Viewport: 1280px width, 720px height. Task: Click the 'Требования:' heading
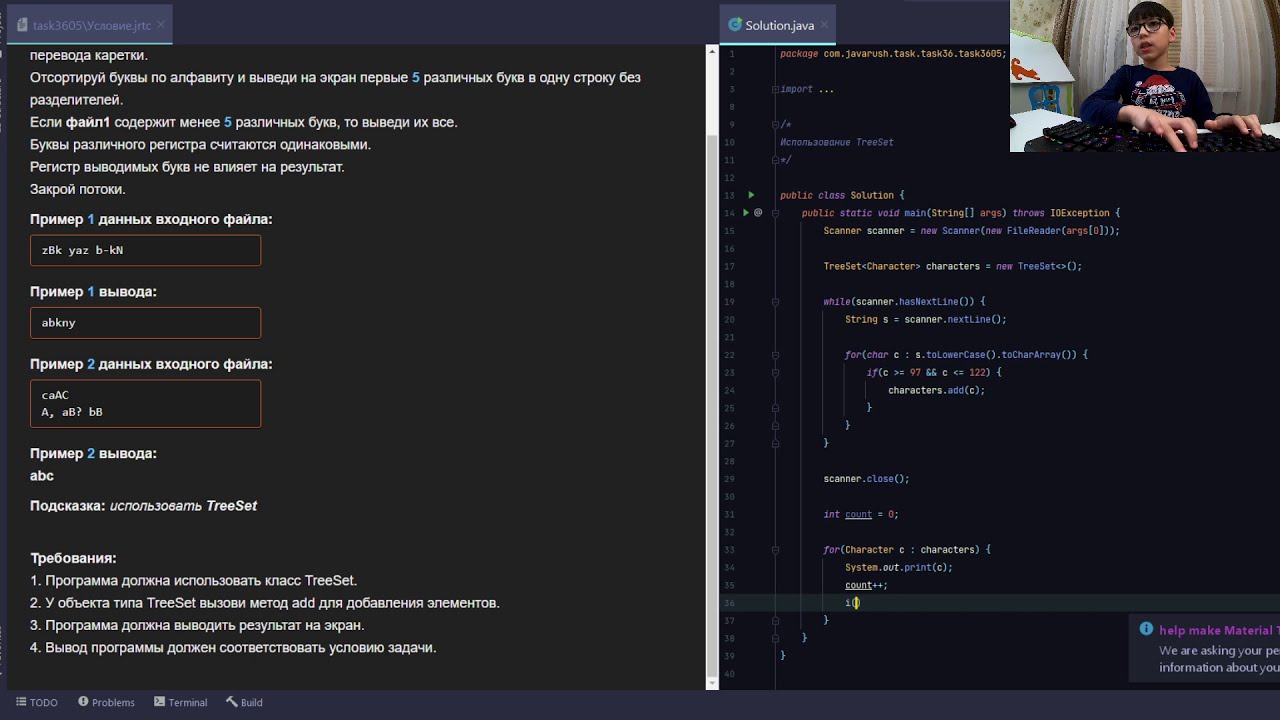click(73, 558)
